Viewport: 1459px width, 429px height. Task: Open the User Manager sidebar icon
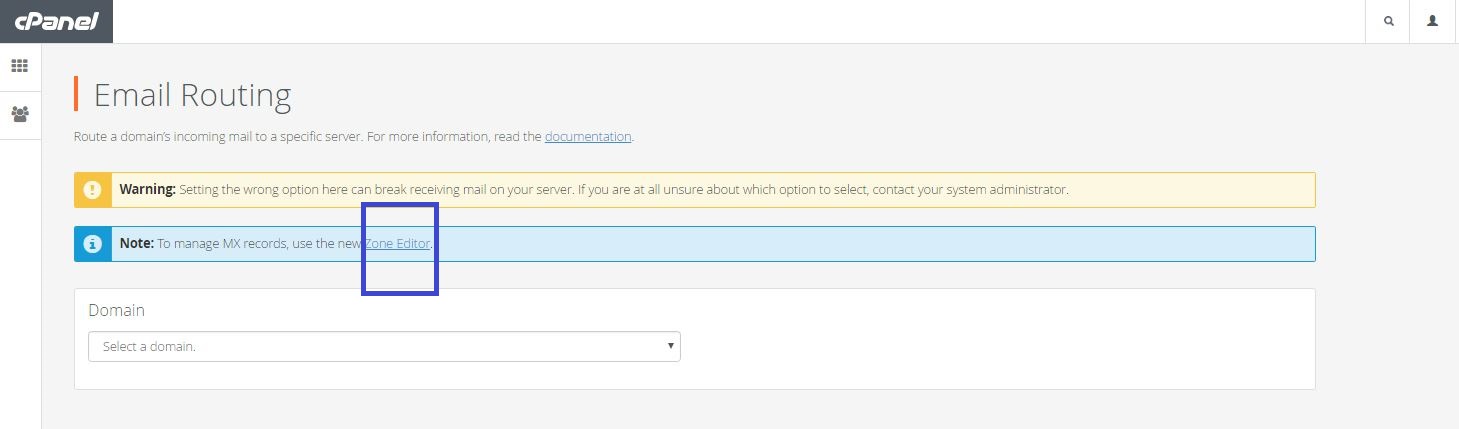(x=20, y=114)
